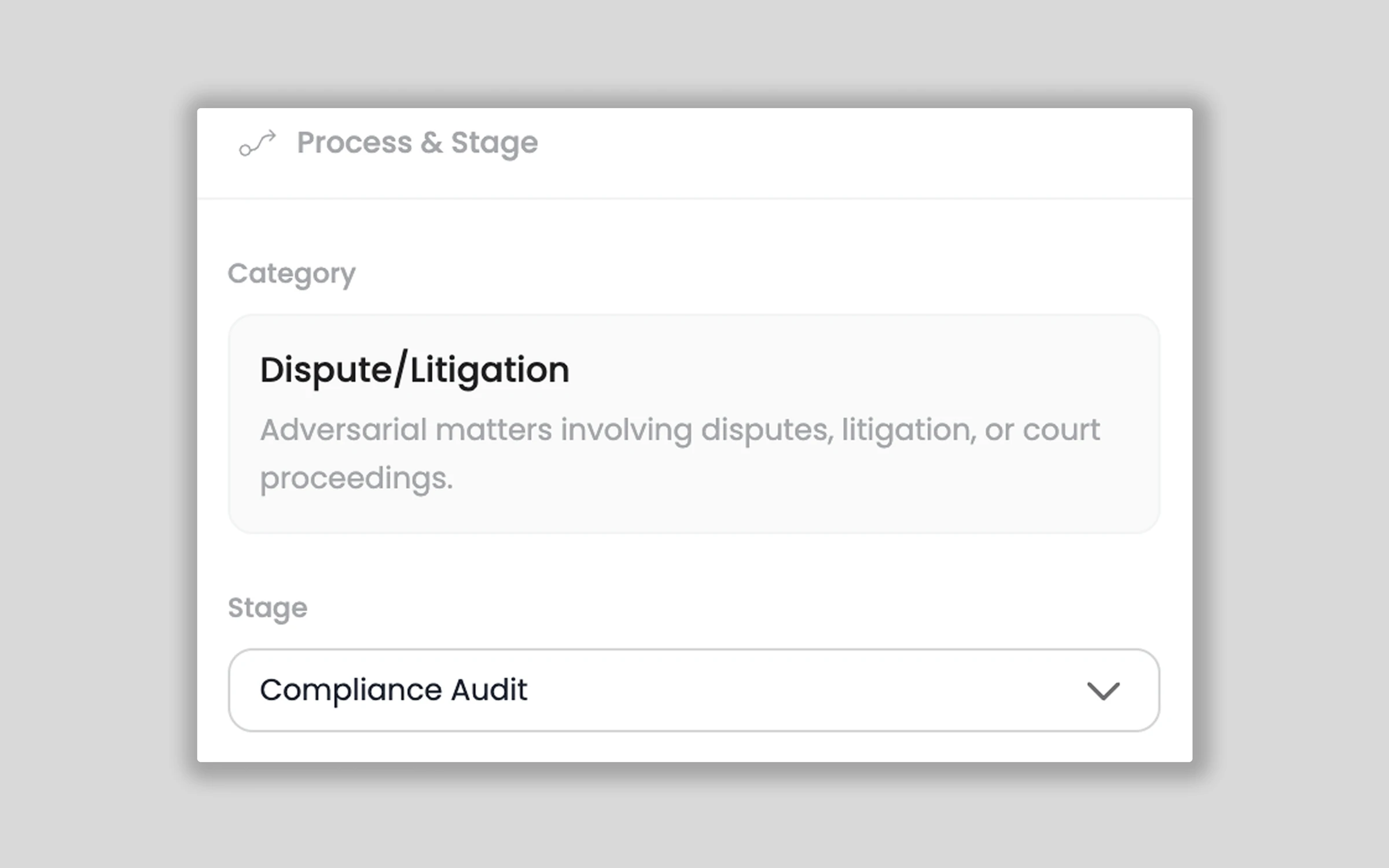
Task: Select the Dispute/Litigation category card
Action: pos(693,424)
